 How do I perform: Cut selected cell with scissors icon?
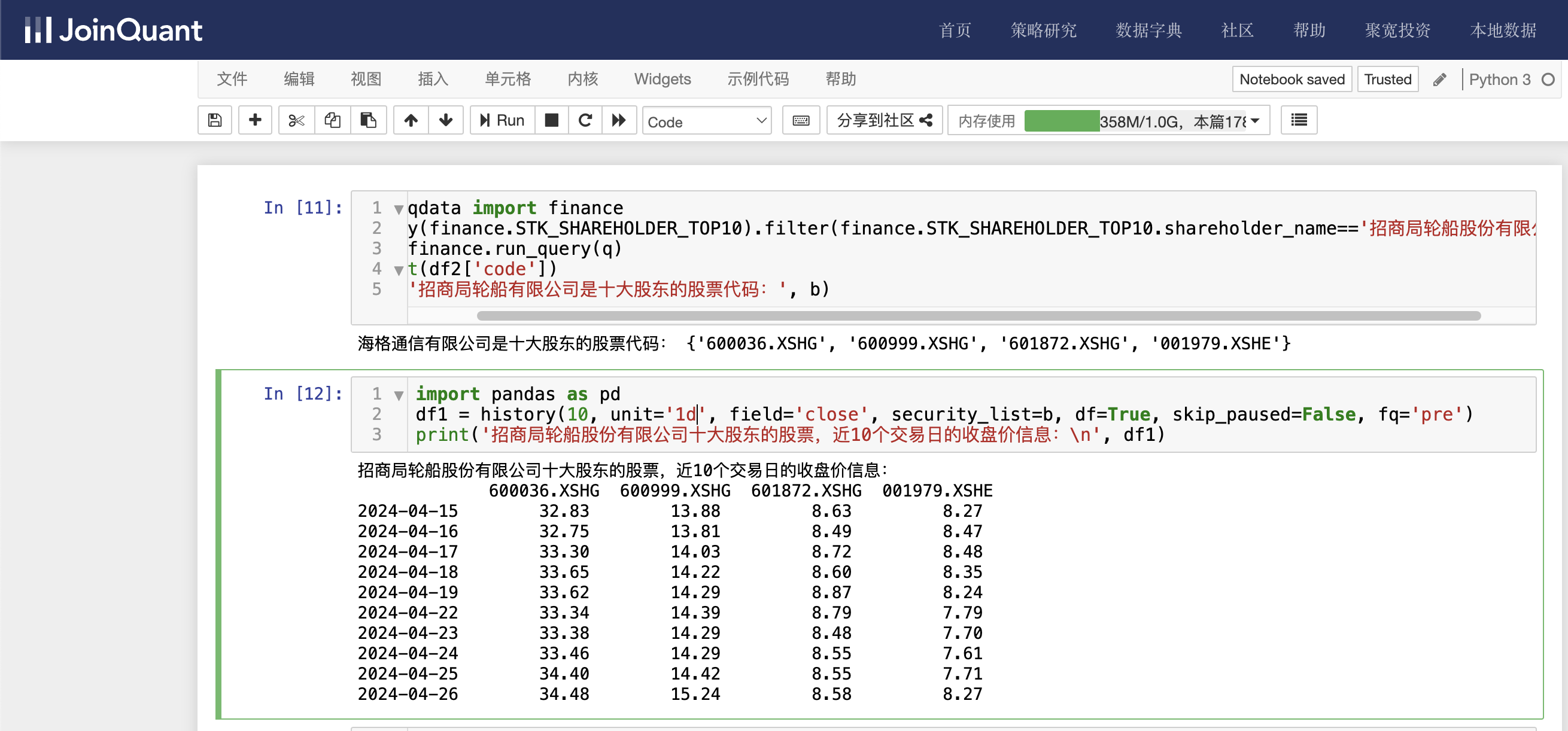pyautogui.click(x=296, y=120)
